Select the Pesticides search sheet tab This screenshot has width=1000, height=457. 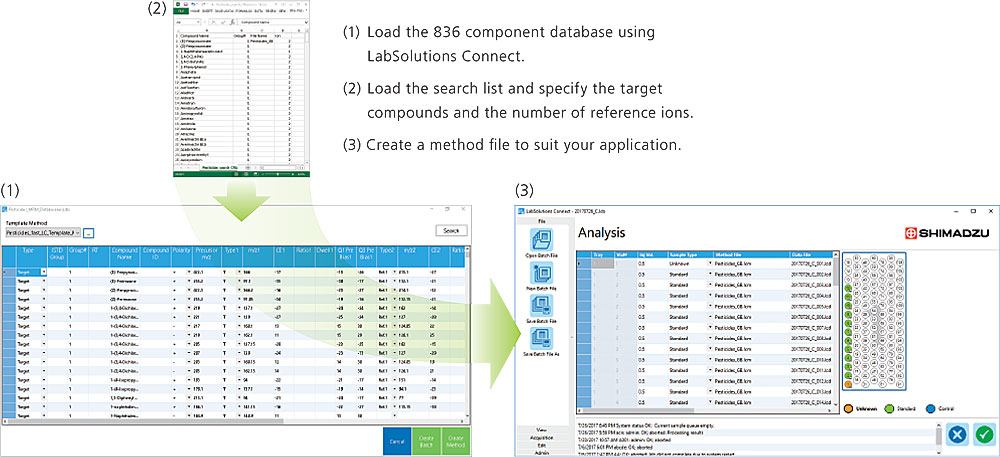(220, 168)
